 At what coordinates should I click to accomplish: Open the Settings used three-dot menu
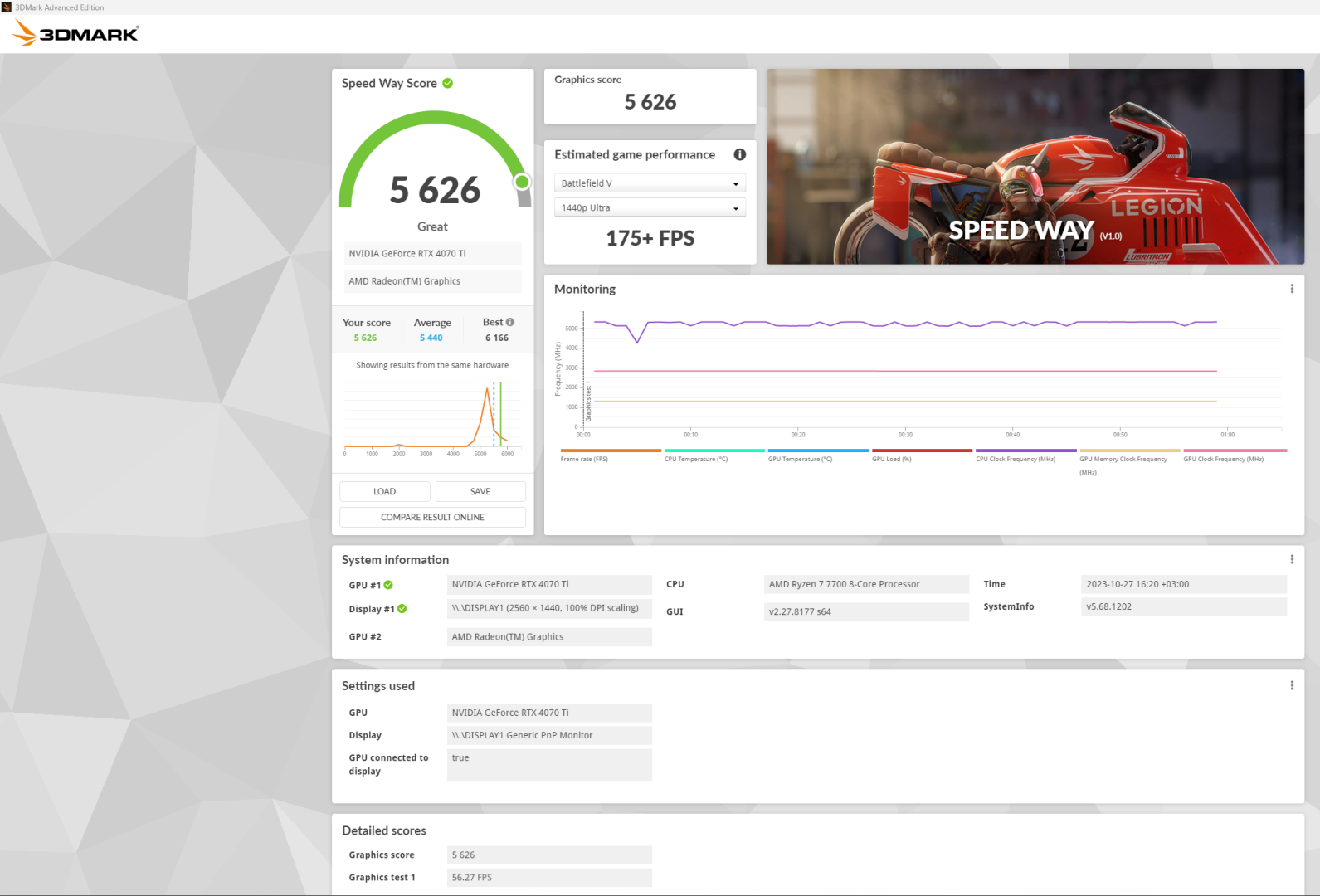click(1292, 685)
